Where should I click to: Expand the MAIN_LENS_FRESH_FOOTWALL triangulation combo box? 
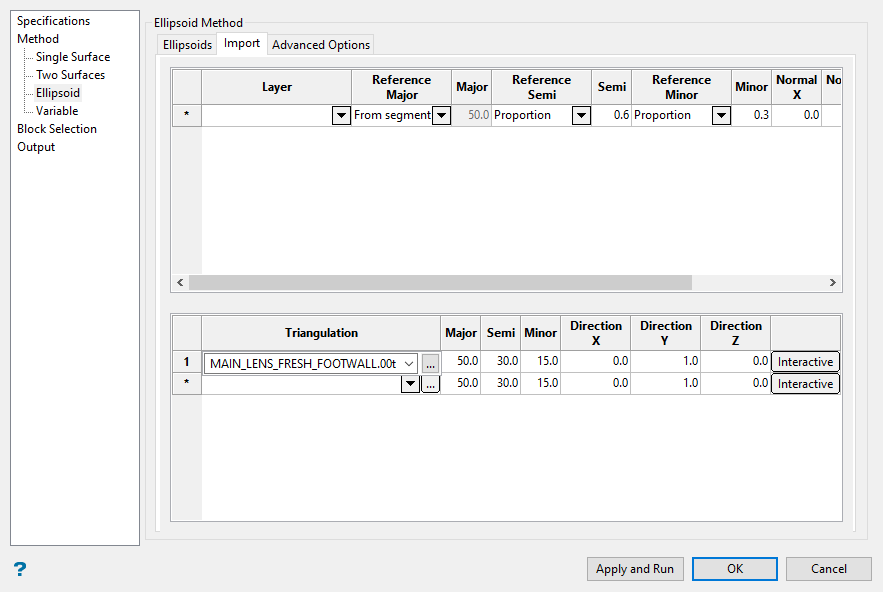tap(408, 363)
